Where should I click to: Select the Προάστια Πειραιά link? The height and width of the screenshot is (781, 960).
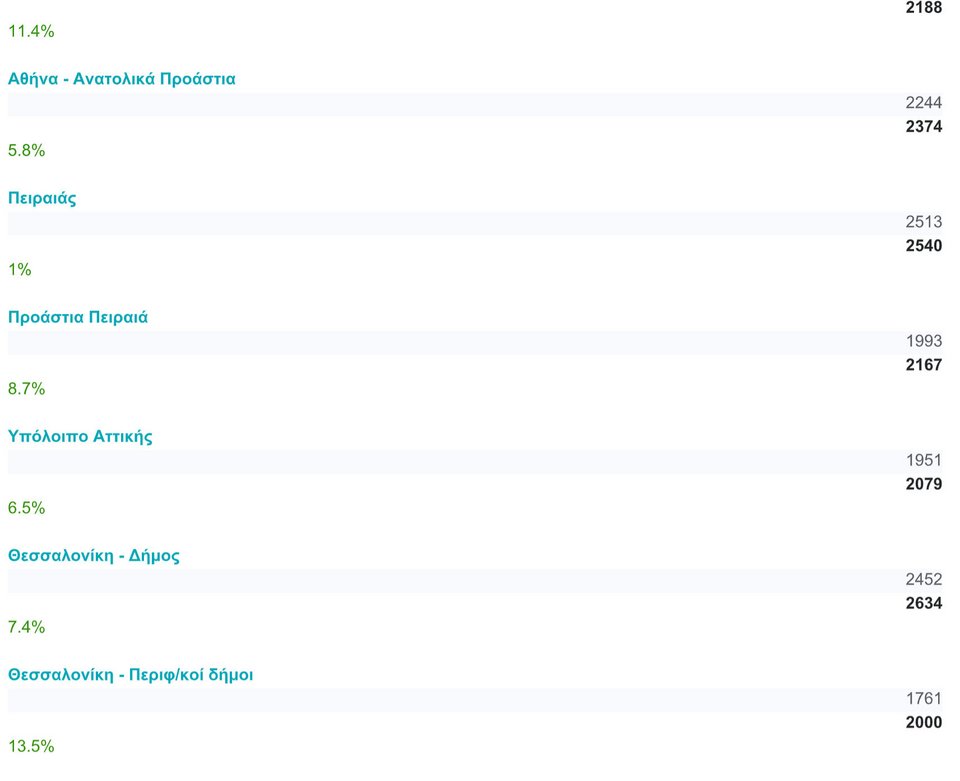point(78,317)
